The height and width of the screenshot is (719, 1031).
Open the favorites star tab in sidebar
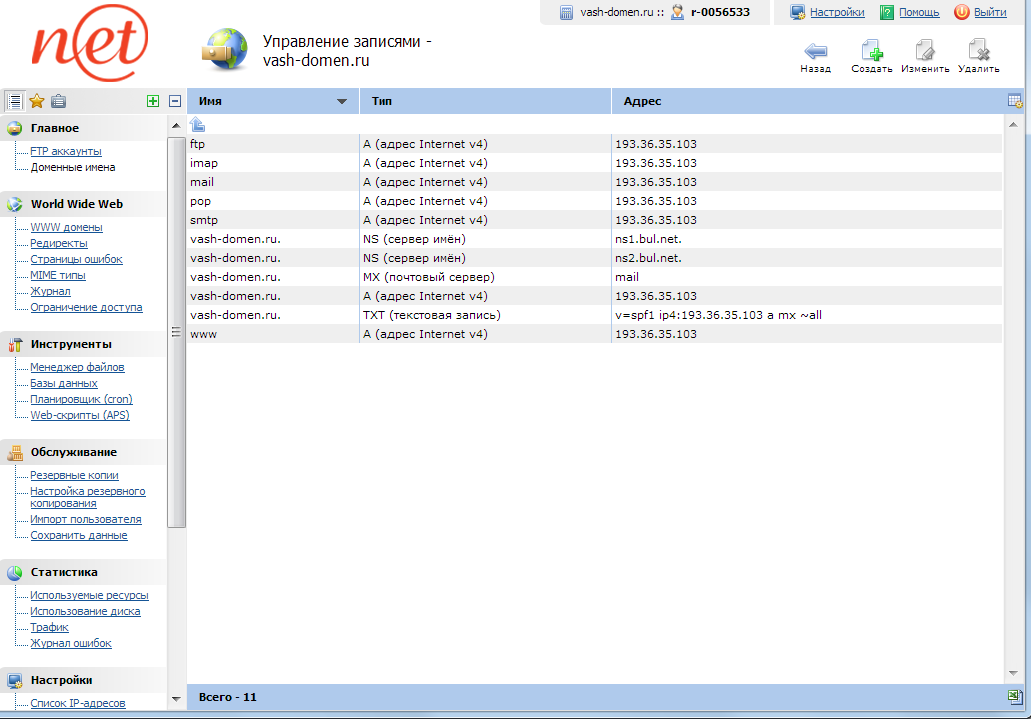[37, 101]
